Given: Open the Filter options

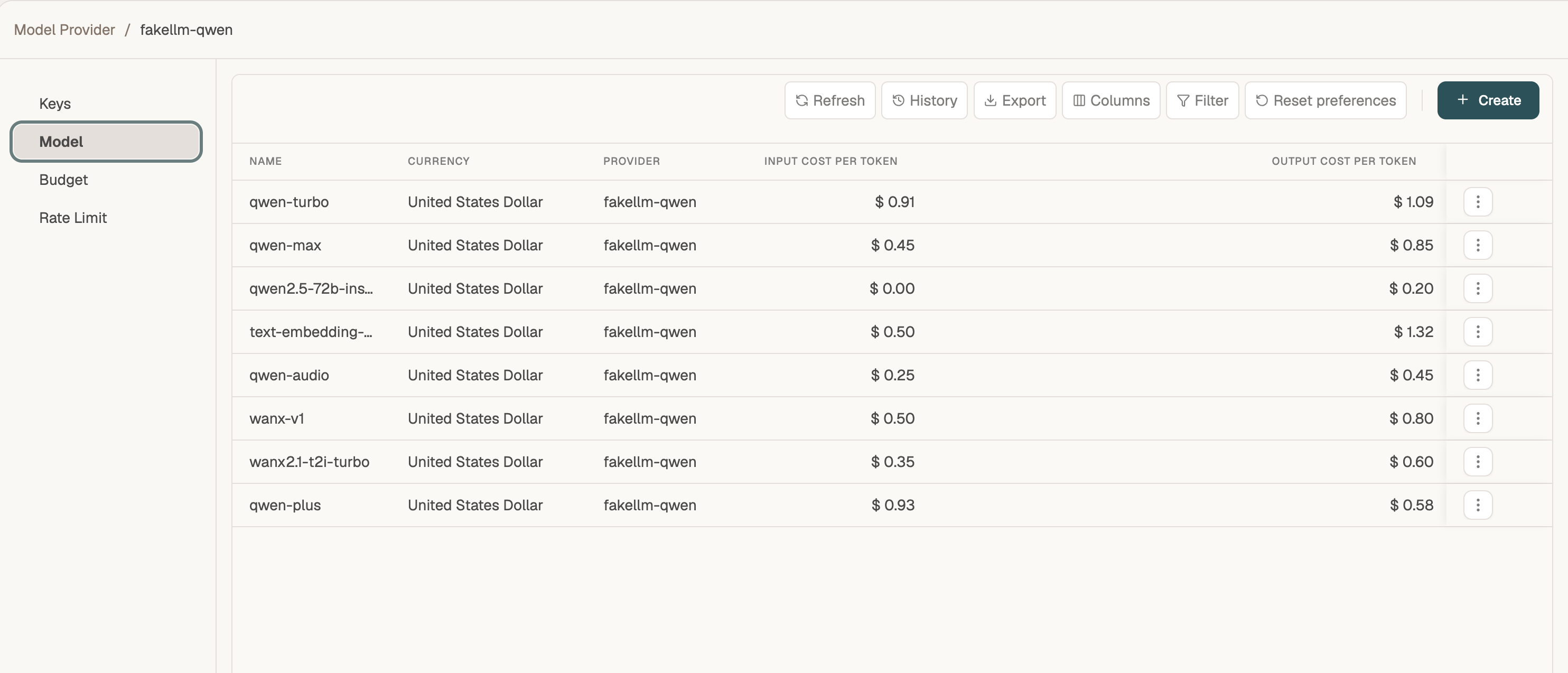Looking at the screenshot, I should (x=1202, y=100).
